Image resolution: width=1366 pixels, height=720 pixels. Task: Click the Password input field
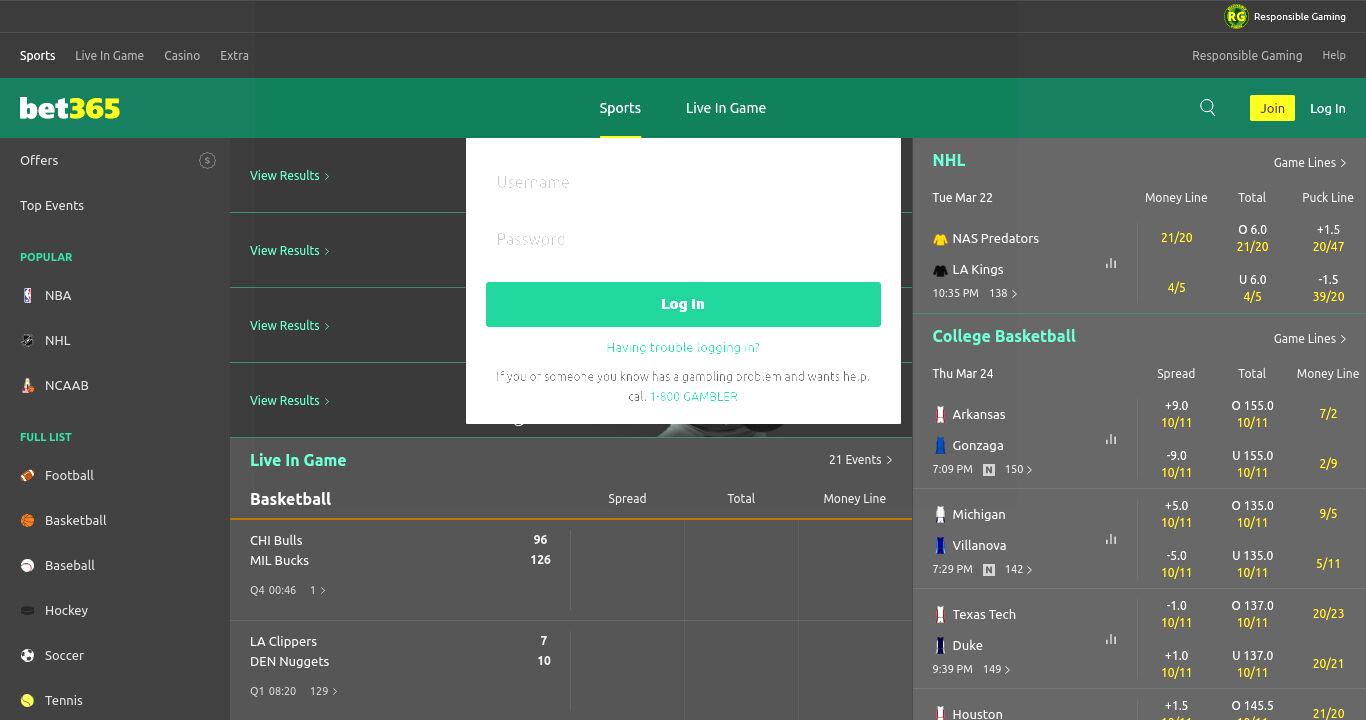click(x=683, y=239)
